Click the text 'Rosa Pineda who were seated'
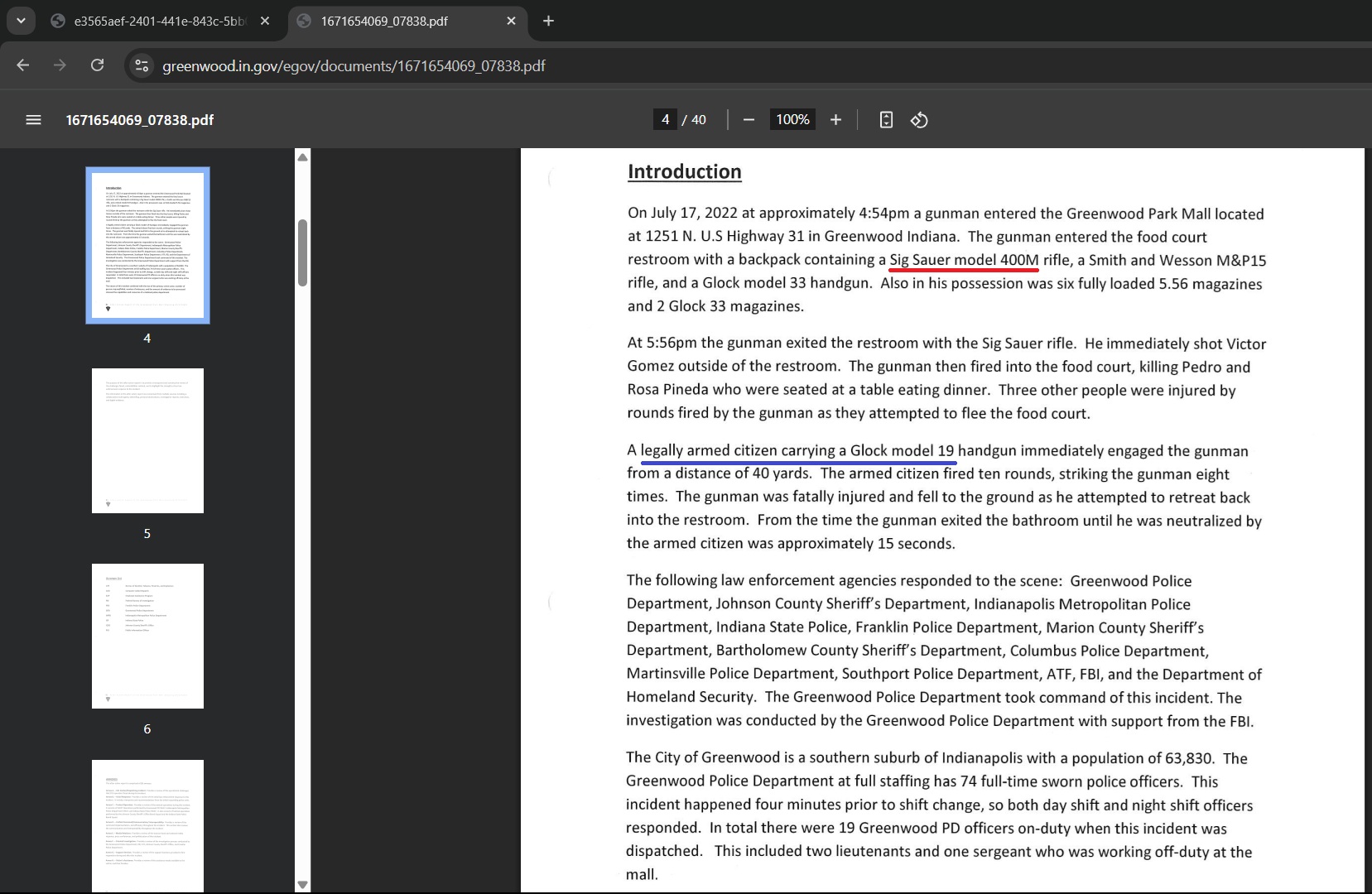This screenshot has width=1372, height=894. coord(725,389)
